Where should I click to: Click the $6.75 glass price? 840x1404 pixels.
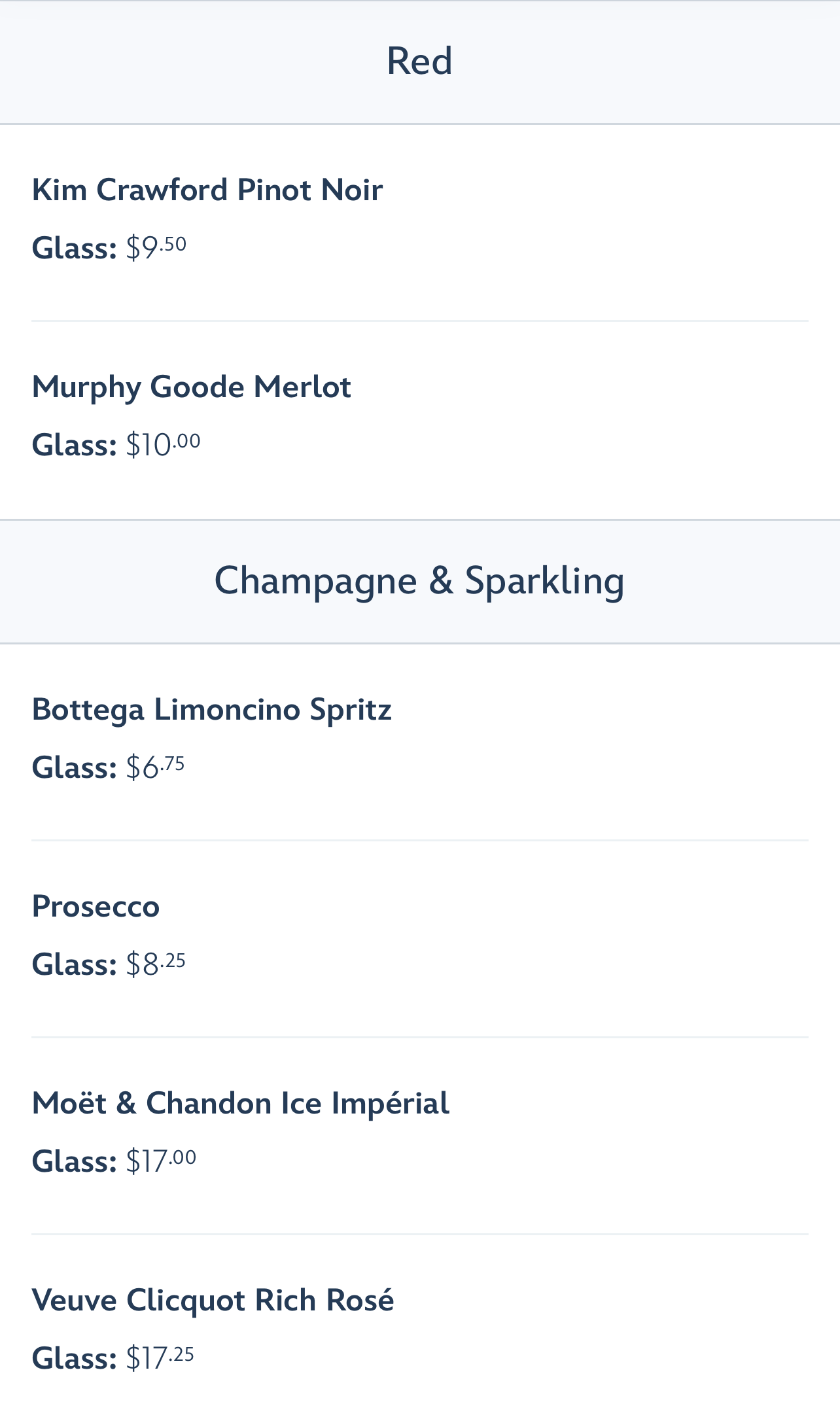[x=156, y=767]
